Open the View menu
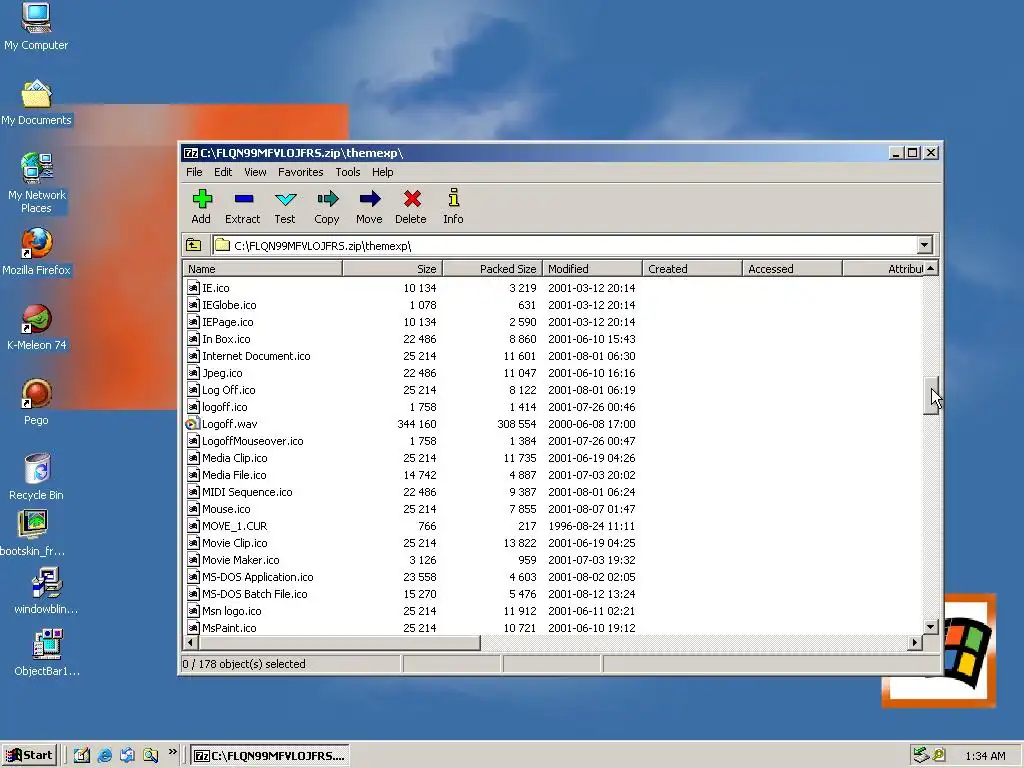The width and height of the screenshot is (1024, 768). coord(255,172)
